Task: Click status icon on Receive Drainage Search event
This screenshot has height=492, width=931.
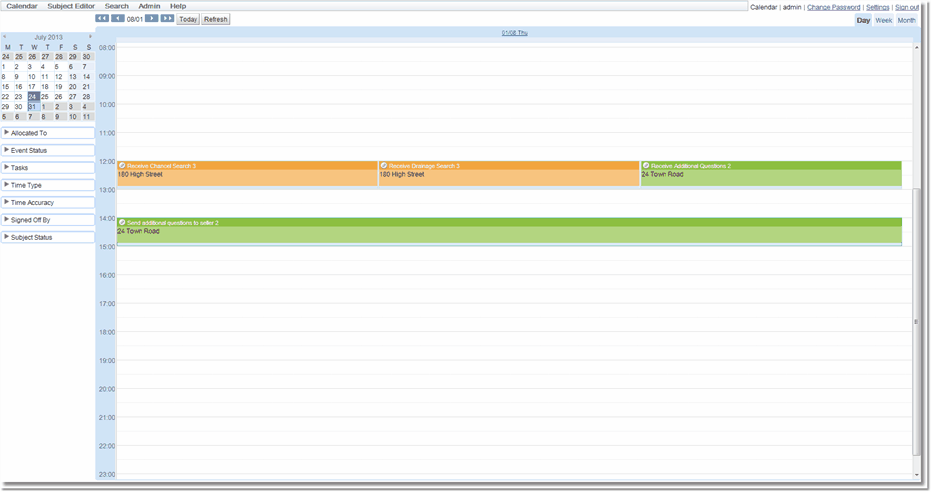Action: pyautogui.click(x=384, y=165)
